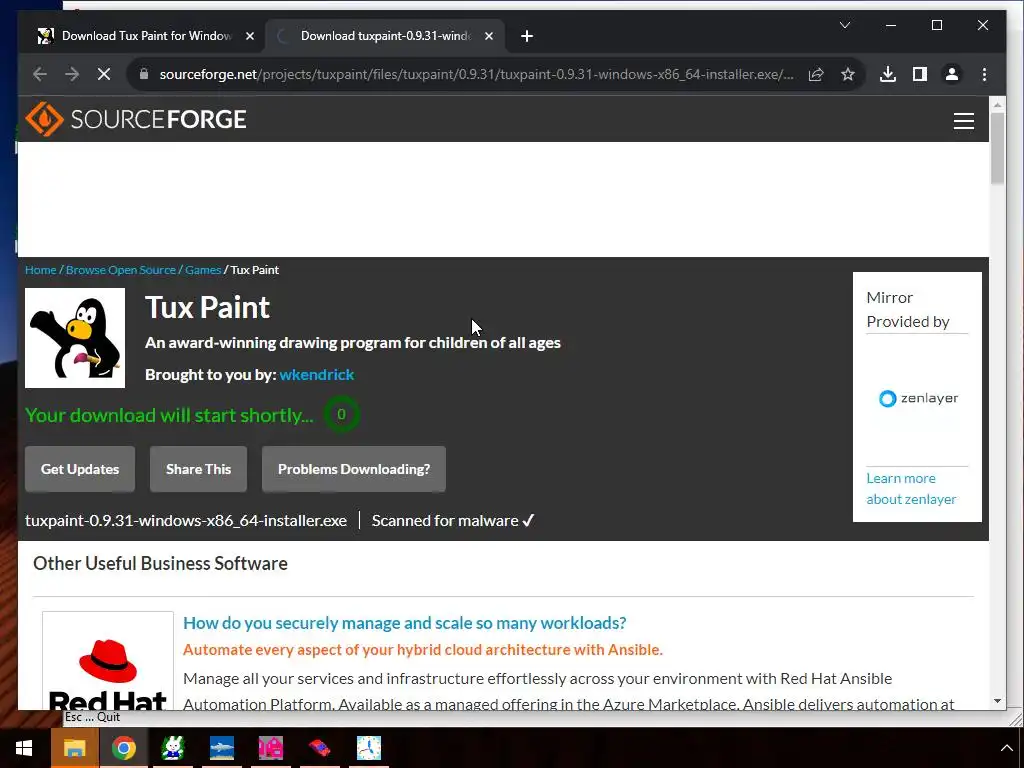
Task: Close the Download Tux Paint for Windows tab
Action: click(249, 36)
